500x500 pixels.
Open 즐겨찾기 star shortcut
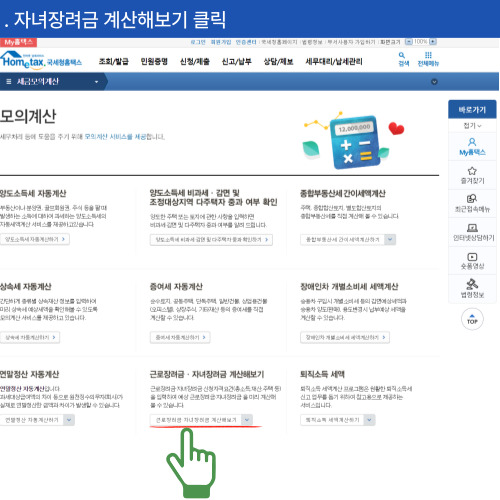pos(472,176)
